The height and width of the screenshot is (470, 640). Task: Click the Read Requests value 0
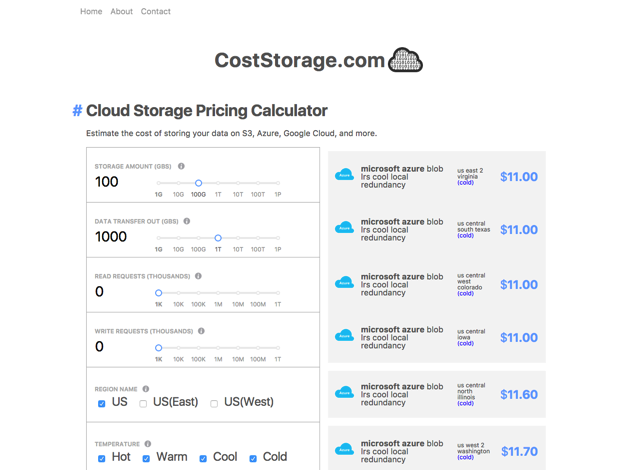(x=99, y=292)
